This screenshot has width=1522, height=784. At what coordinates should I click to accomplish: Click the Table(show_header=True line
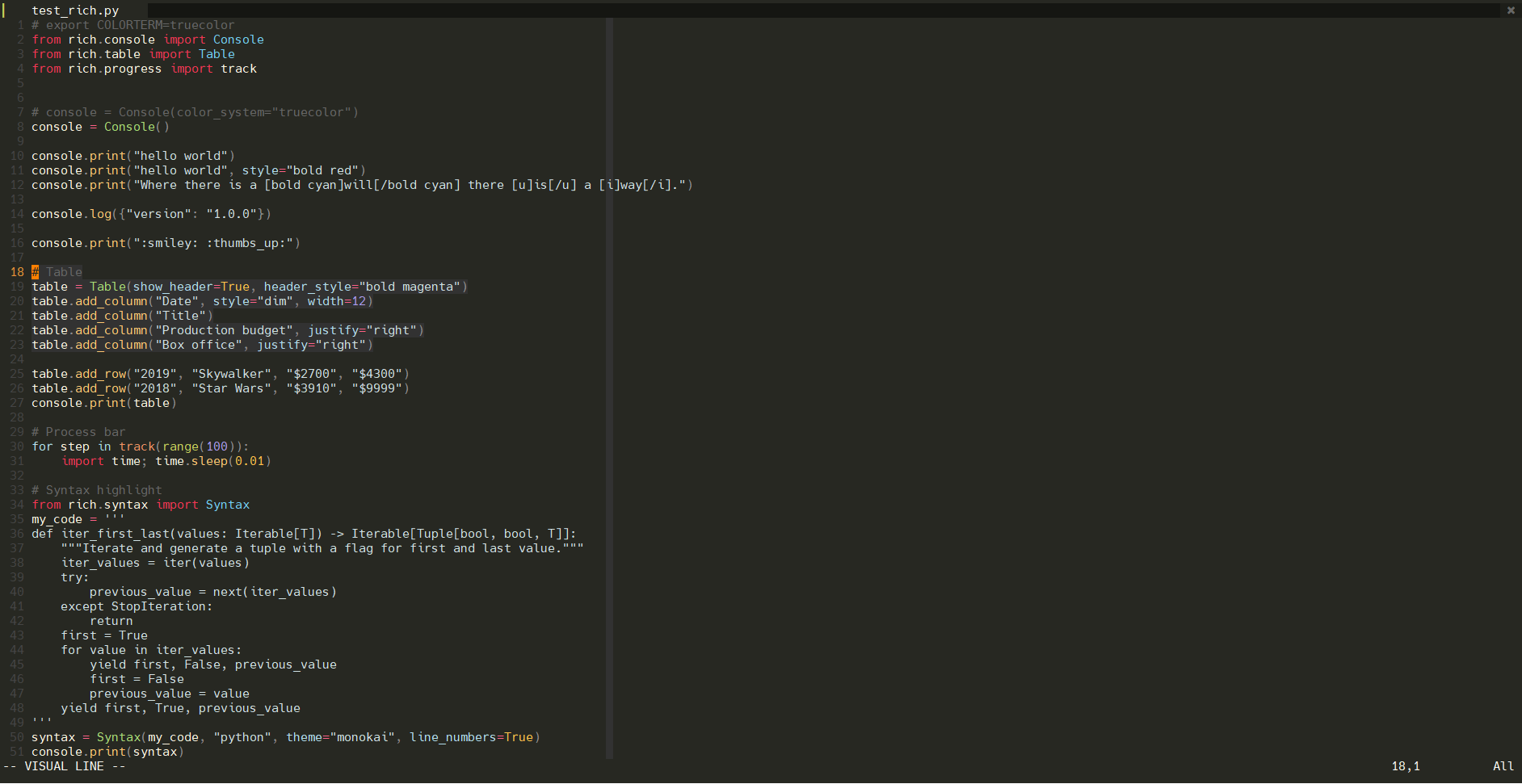(x=250, y=287)
